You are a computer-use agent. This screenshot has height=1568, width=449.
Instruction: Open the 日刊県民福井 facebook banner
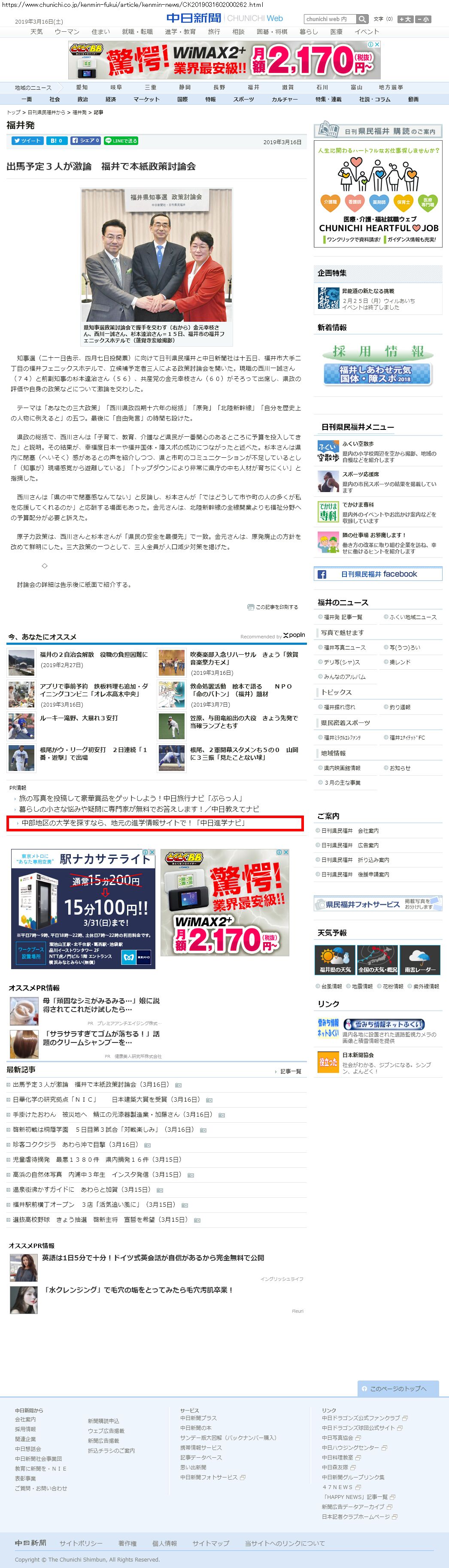pyautogui.click(x=378, y=574)
